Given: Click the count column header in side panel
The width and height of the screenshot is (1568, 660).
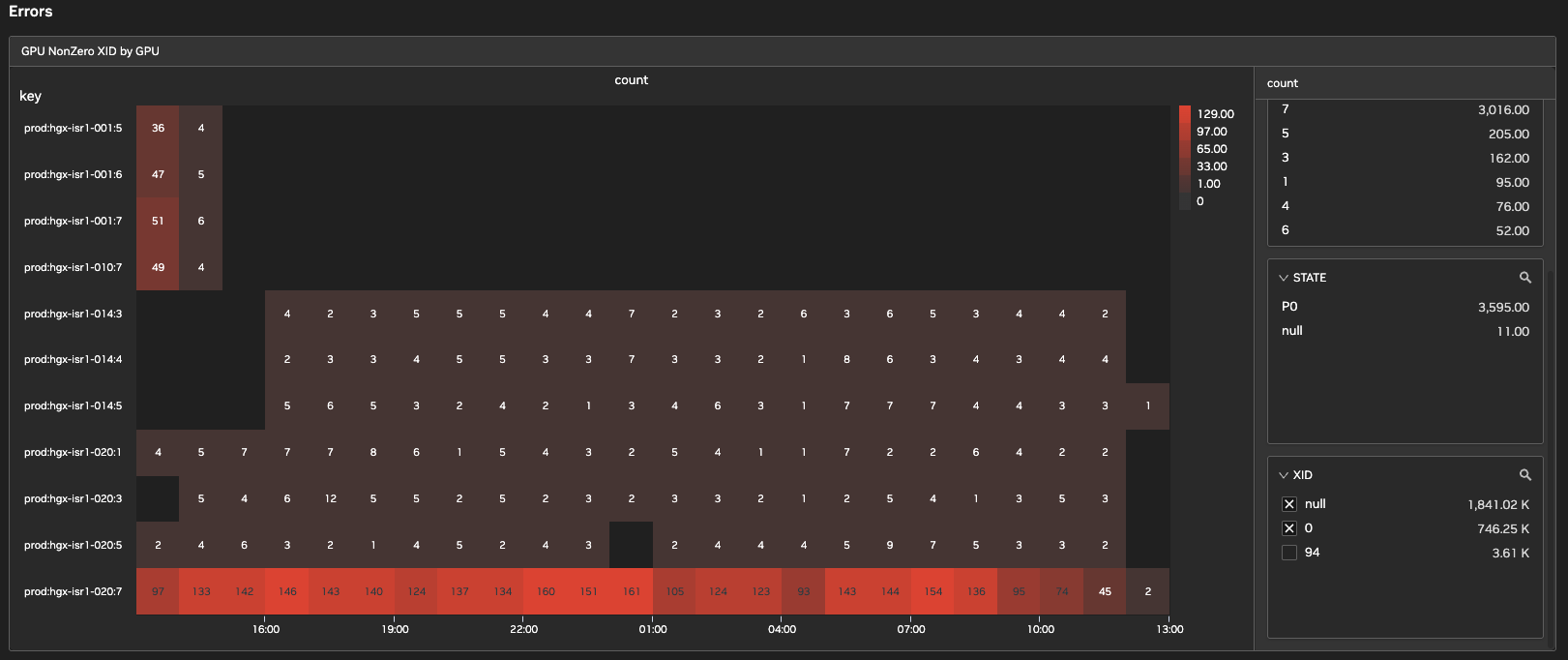Looking at the screenshot, I should 1283,83.
